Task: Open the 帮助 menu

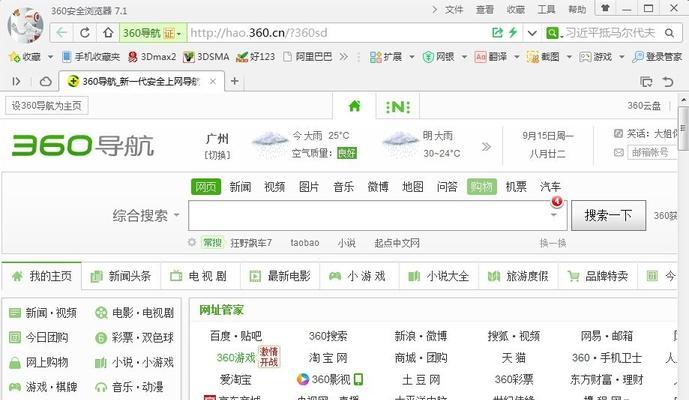Action: 577,9
